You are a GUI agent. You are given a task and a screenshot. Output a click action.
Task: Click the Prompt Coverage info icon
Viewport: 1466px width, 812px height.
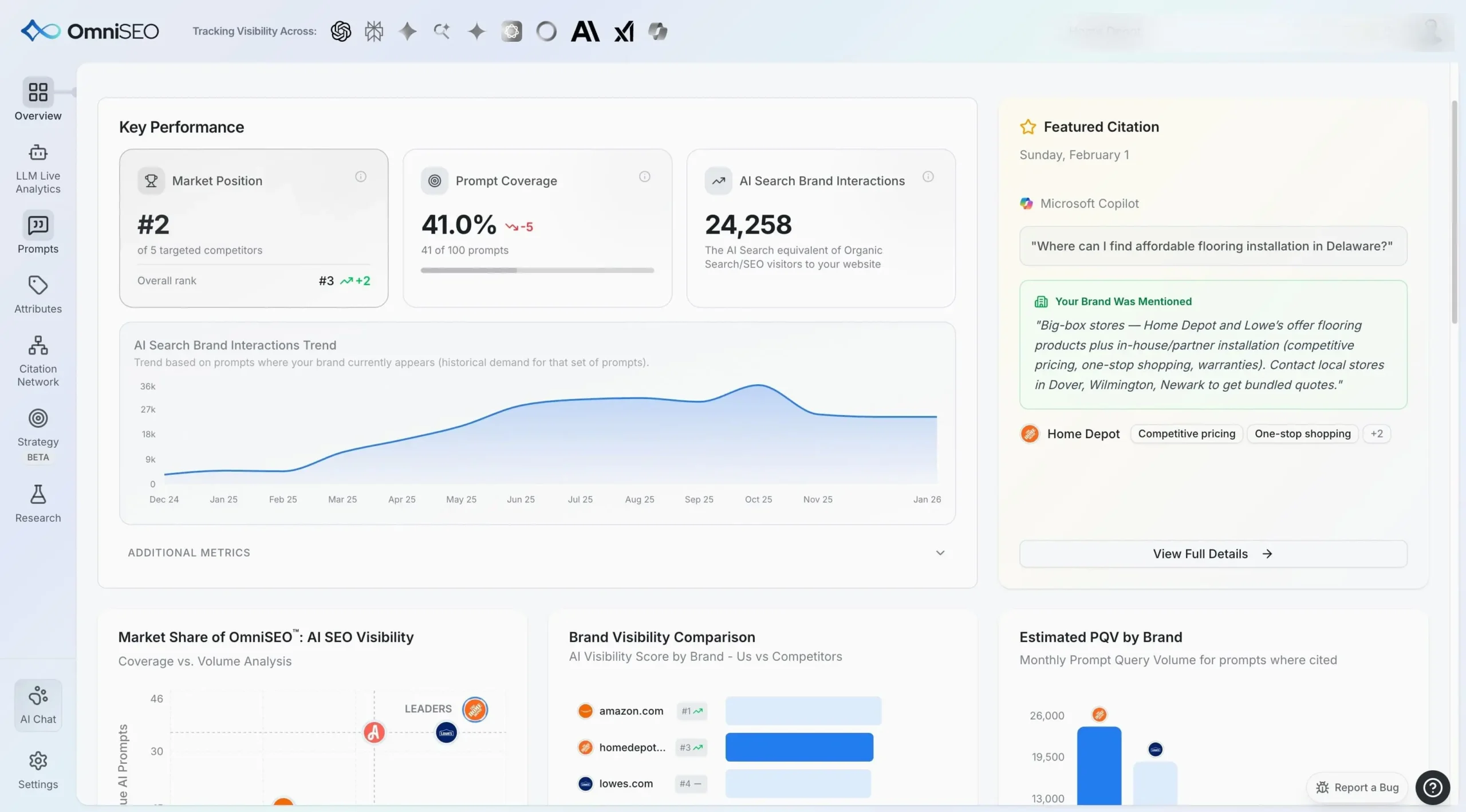click(x=644, y=176)
